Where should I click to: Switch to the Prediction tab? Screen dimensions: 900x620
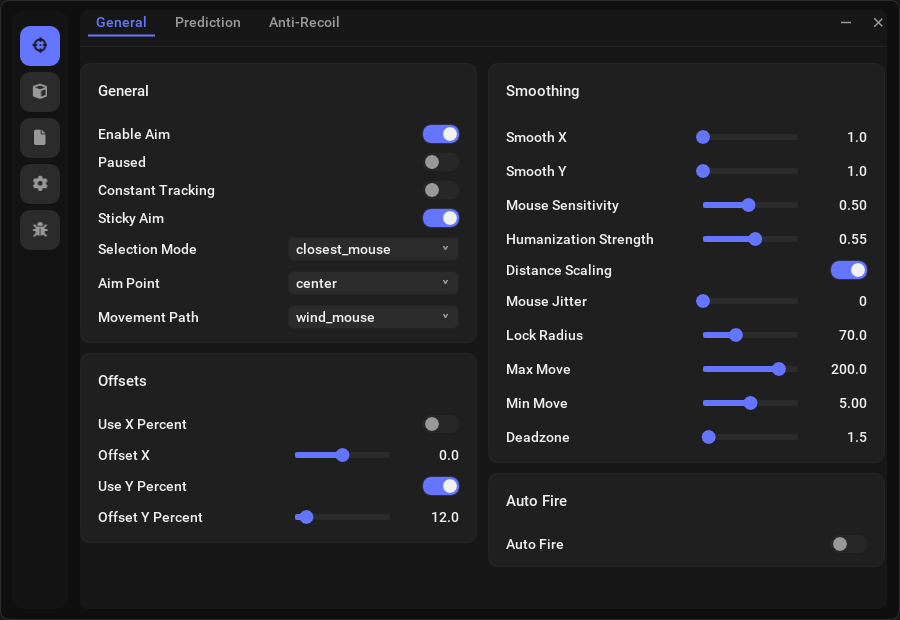[x=208, y=22]
